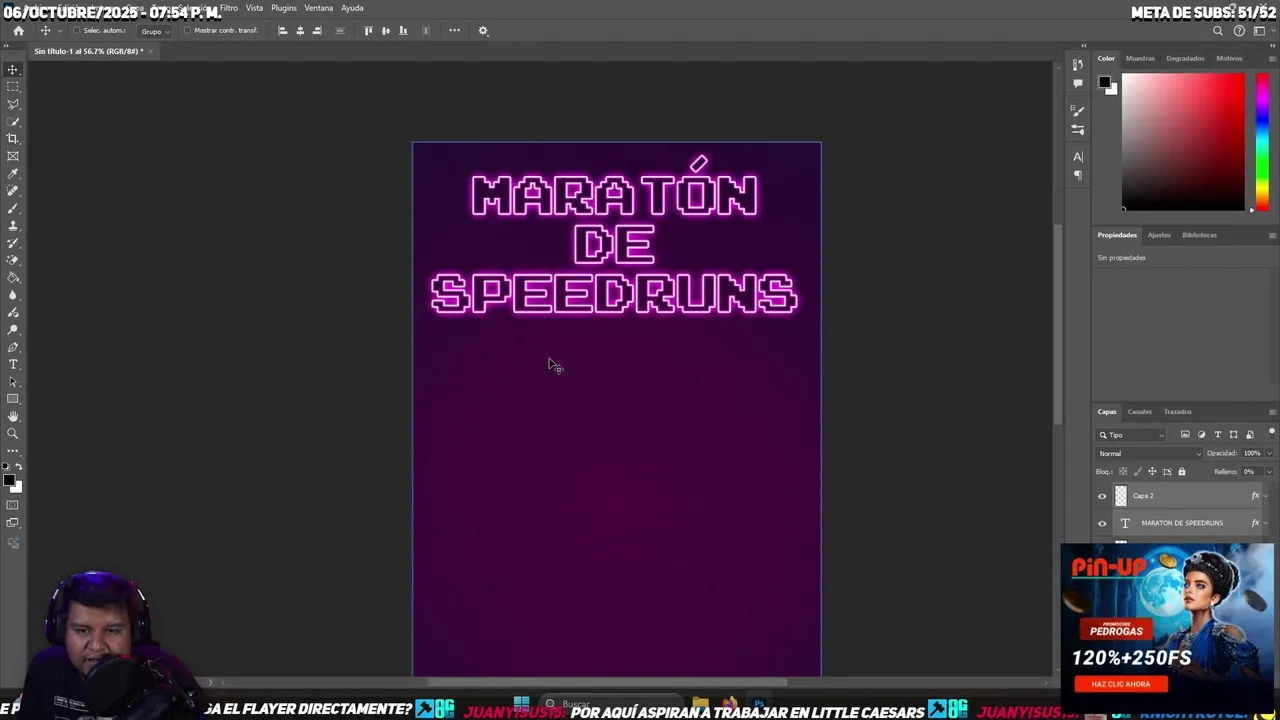Select the Pen tool
The height and width of the screenshot is (720, 1280).
tap(13, 347)
